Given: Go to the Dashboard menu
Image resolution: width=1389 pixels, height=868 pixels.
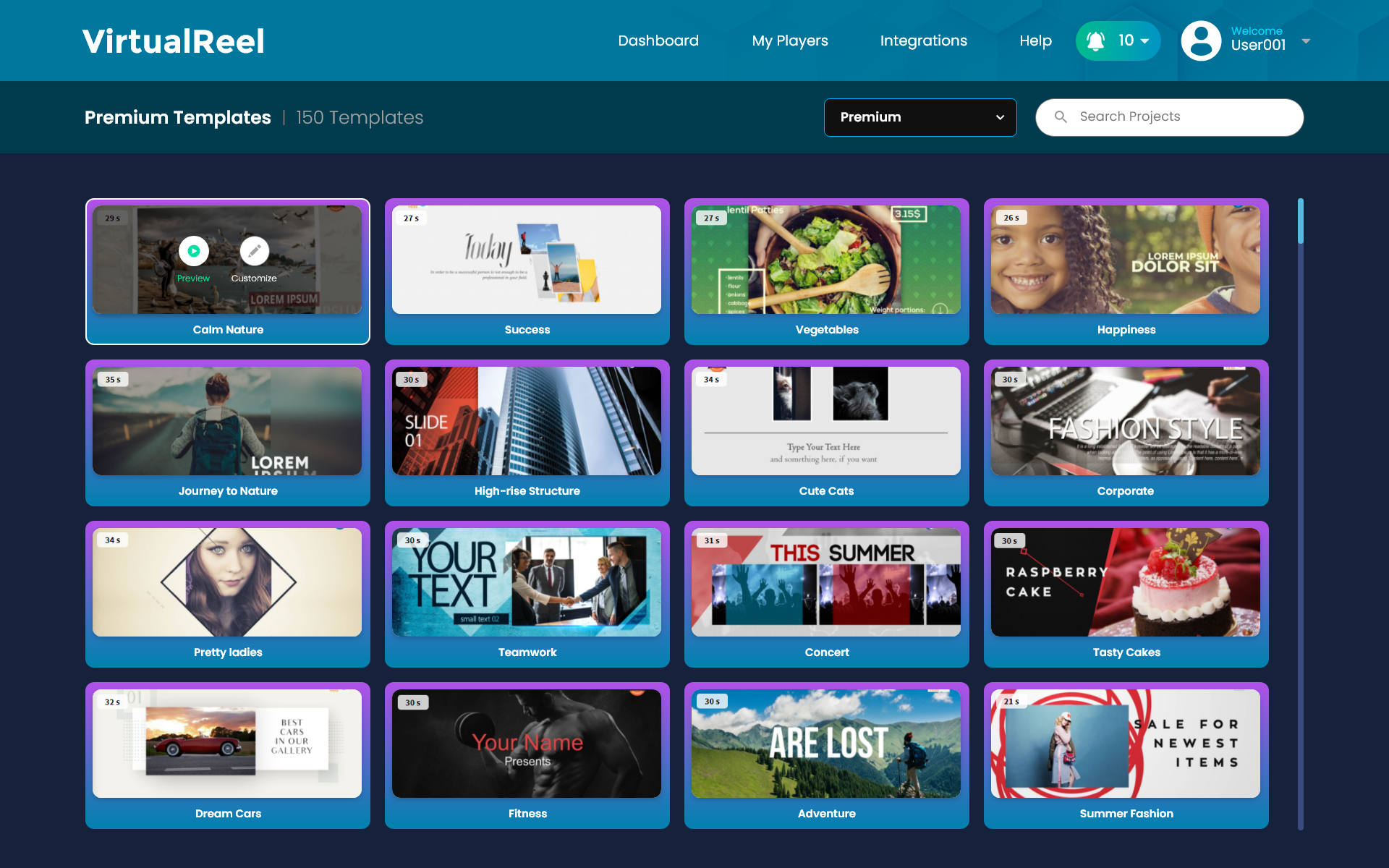Looking at the screenshot, I should tap(658, 41).
